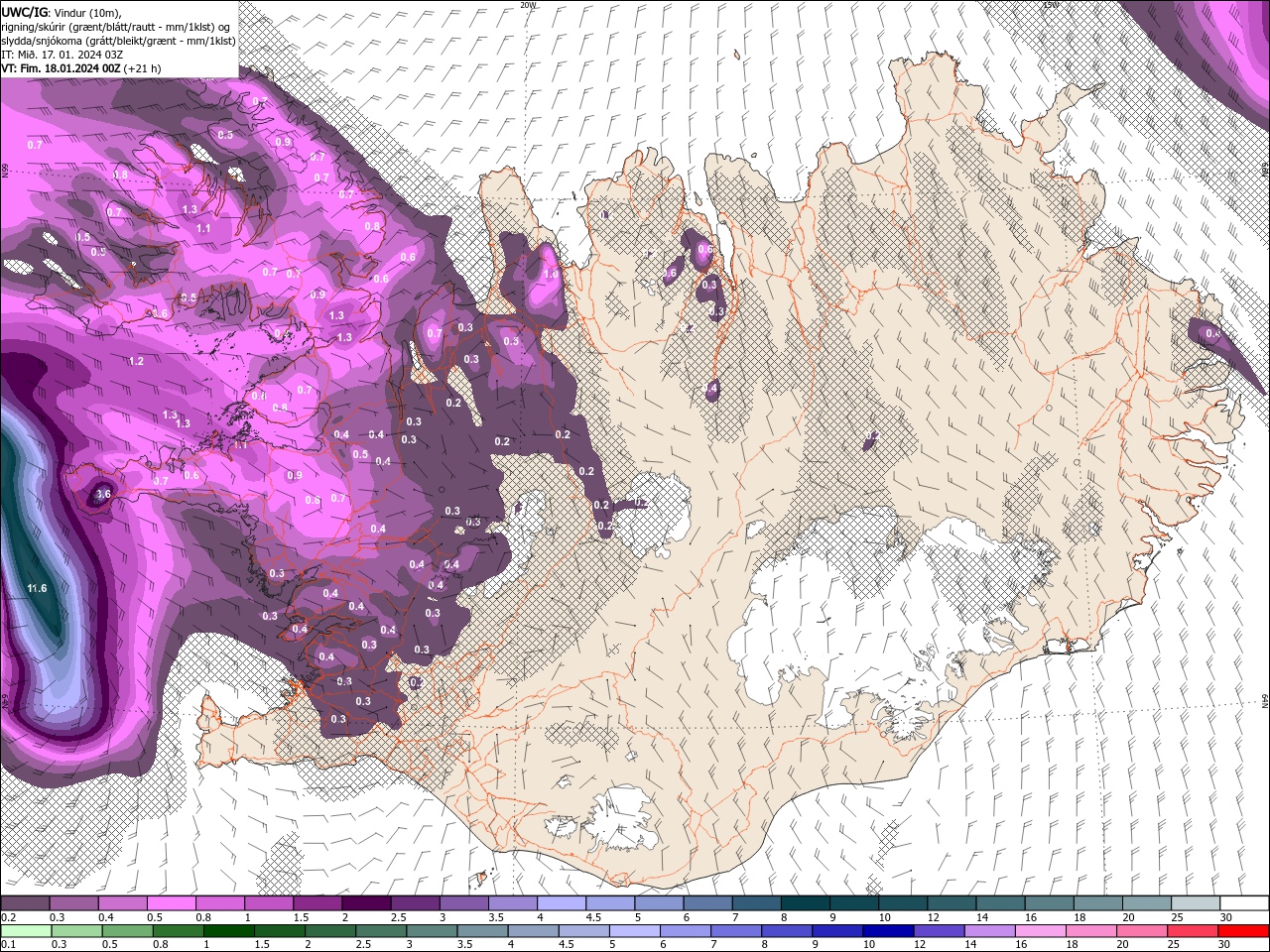Click the gray-blue 3.5 swatch in bottom legend row
The width and height of the screenshot is (1270, 952).
coord(482,931)
